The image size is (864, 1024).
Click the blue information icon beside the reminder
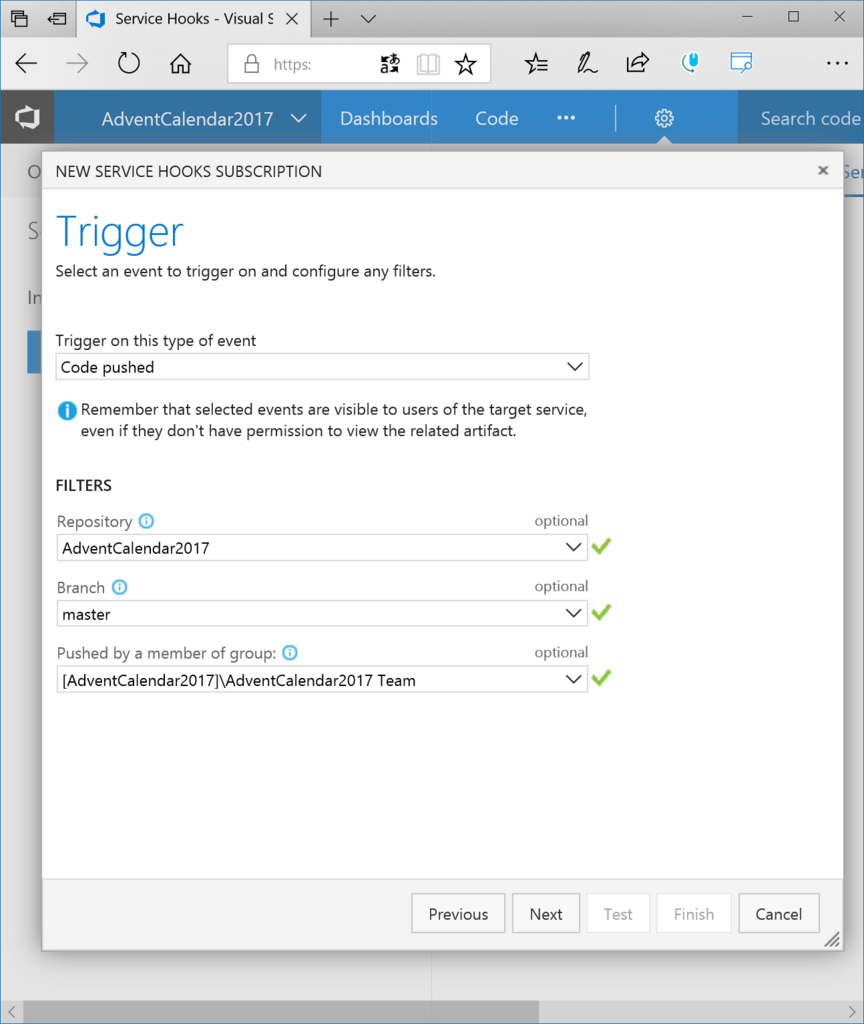(x=67, y=411)
